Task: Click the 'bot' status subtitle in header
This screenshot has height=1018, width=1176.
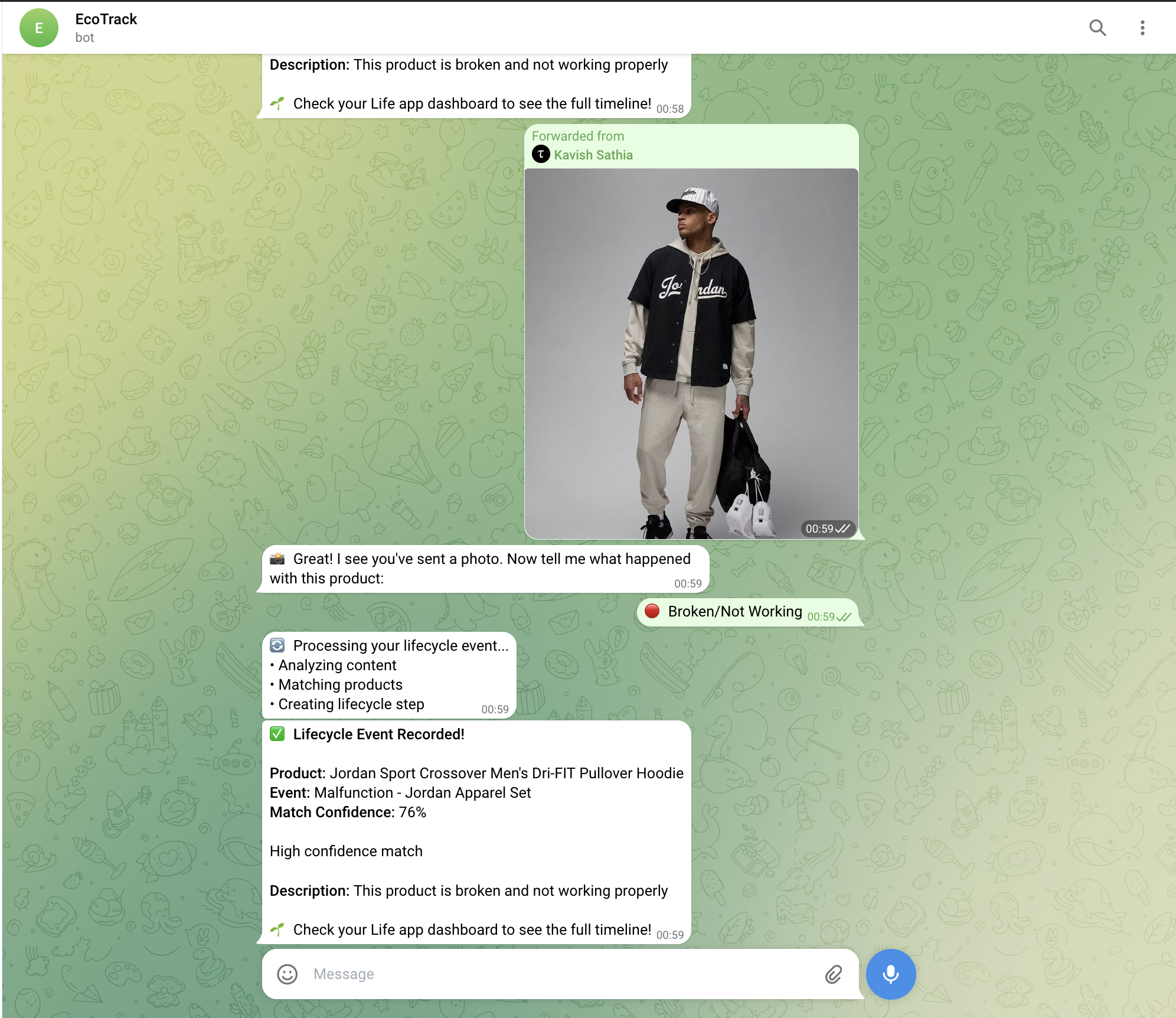Action: point(85,38)
